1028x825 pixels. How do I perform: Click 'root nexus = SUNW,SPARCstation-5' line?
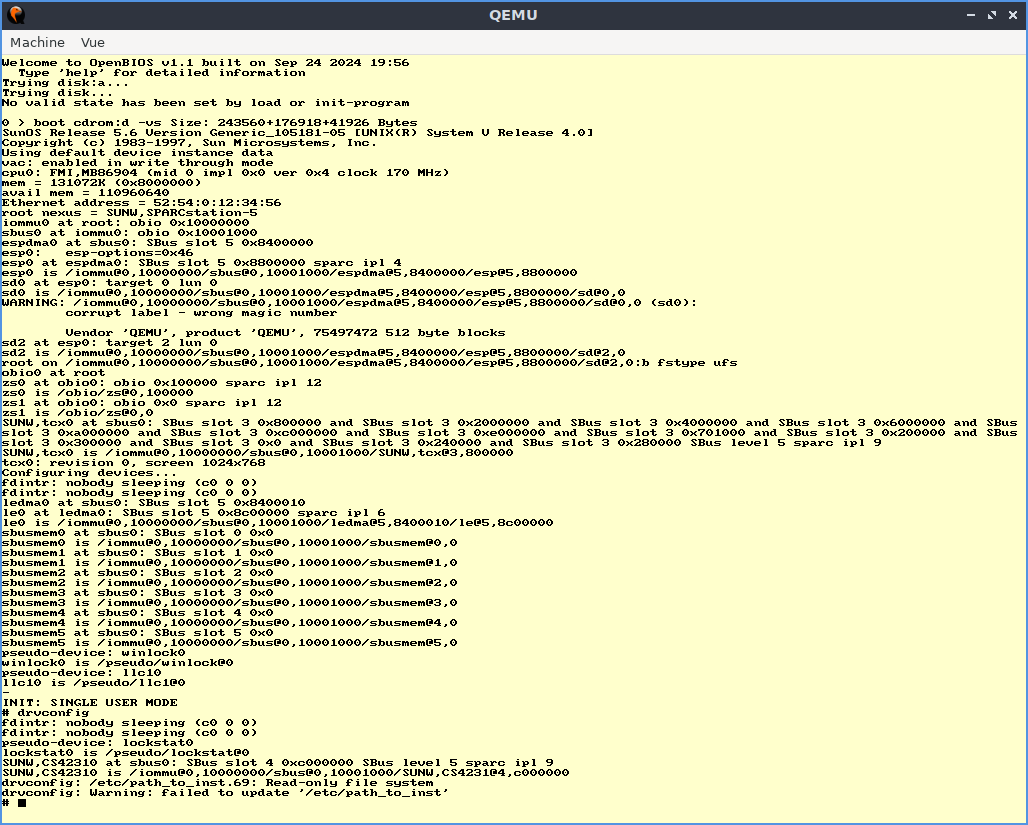(x=130, y=212)
